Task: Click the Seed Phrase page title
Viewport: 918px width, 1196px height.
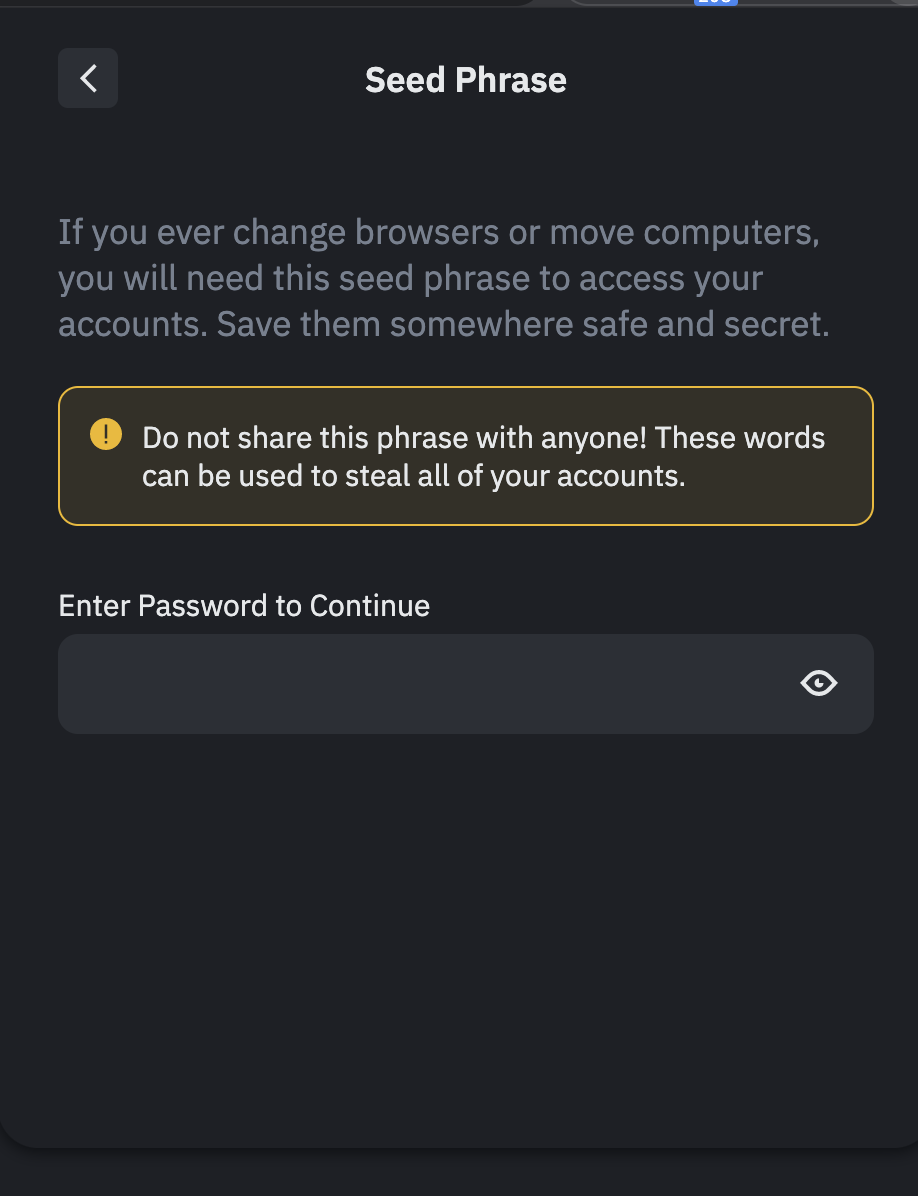Action: 466,79
